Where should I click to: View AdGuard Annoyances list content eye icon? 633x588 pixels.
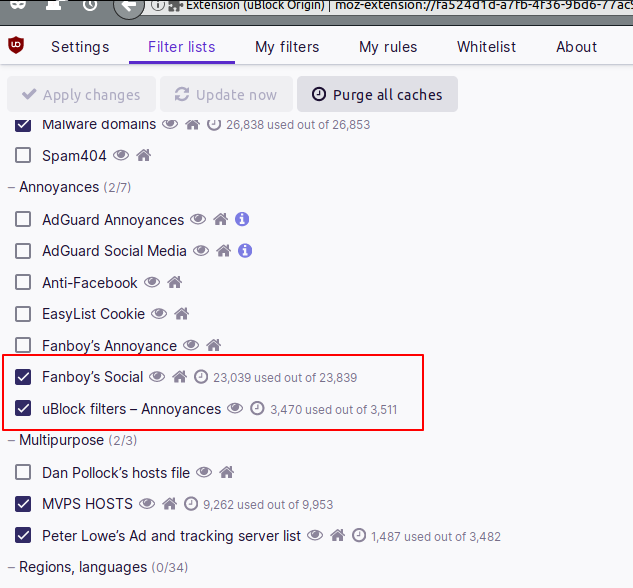click(x=198, y=219)
